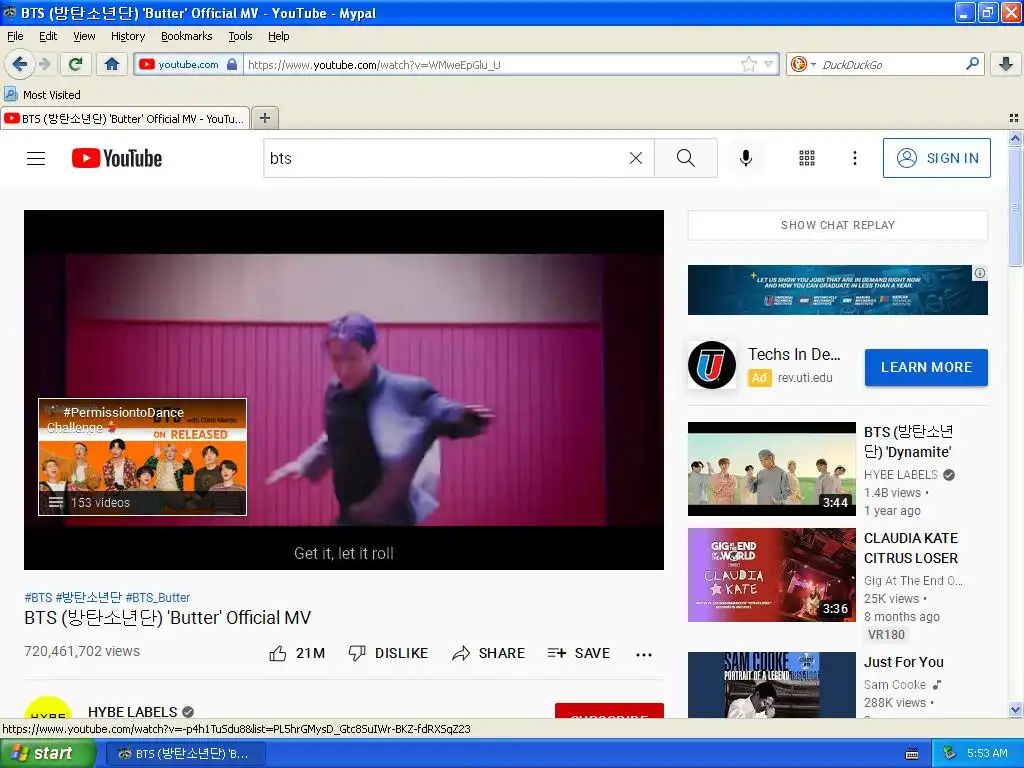Image resolution: width=1024 pixels, height=768 pixels.
Task: Open the Sam Cooke video thumbnail
Action: coord(771,684)
